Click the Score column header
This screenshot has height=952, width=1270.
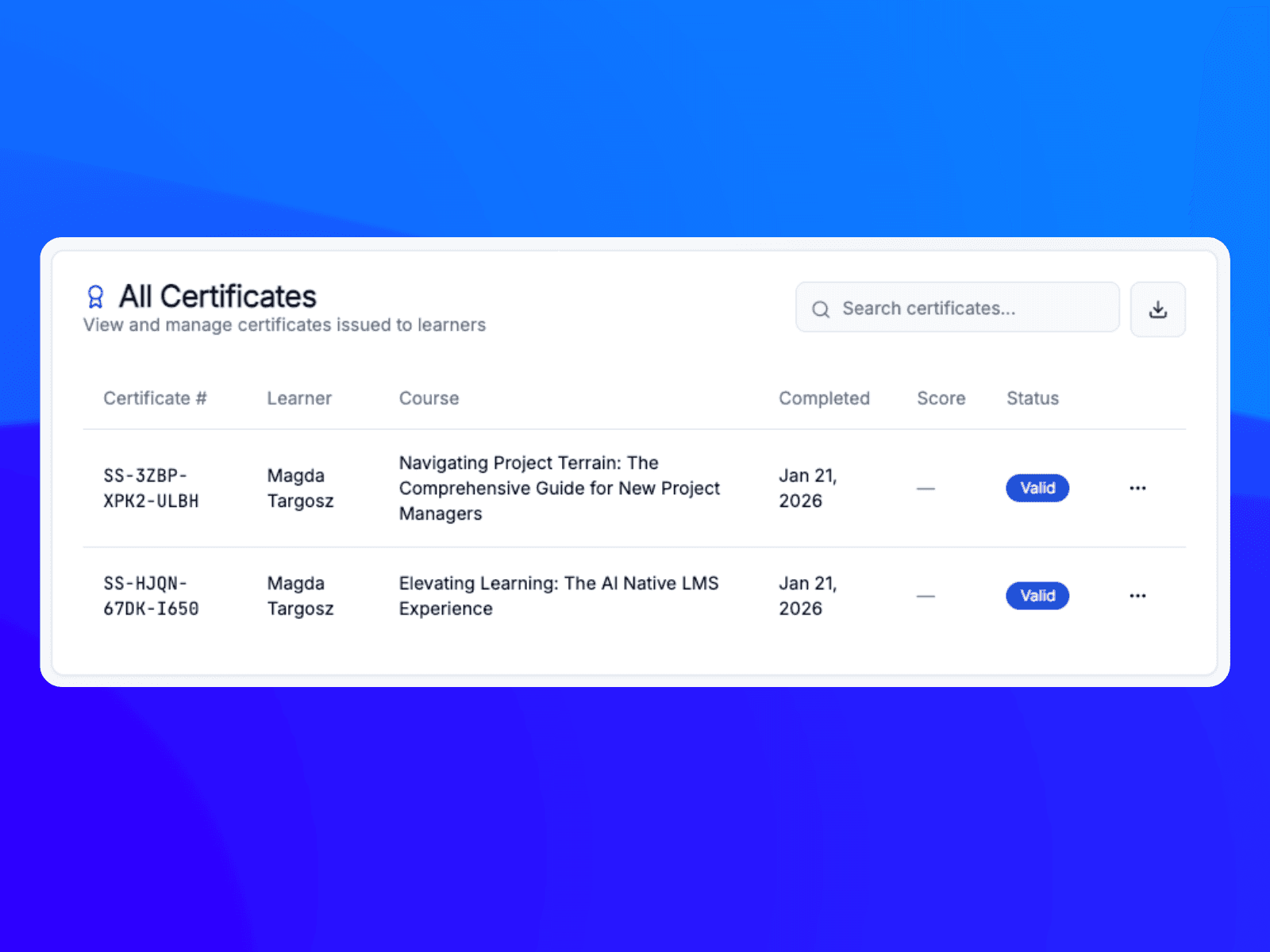[x=941, y=398]
